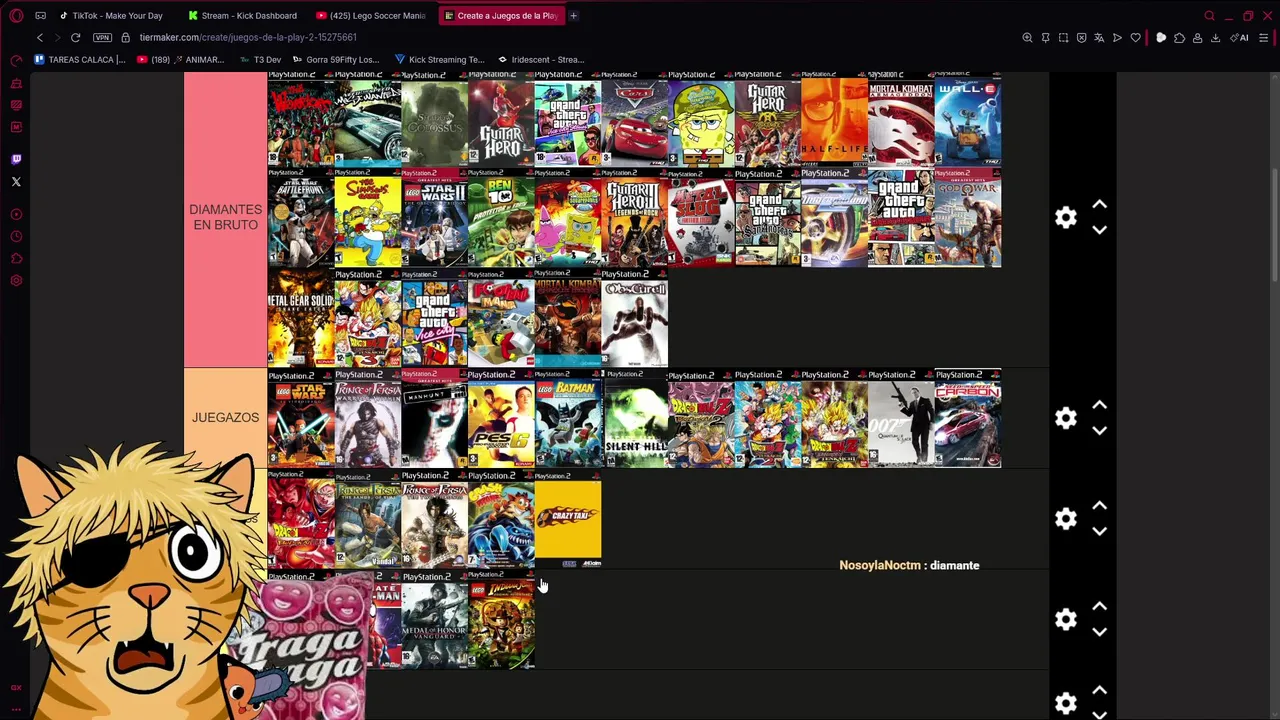Image resolution: width=1280 pixels, height=720 pixels.
Task: Switch to Lego Soccer Mania YouTube tab
Action: coord(370,16)
